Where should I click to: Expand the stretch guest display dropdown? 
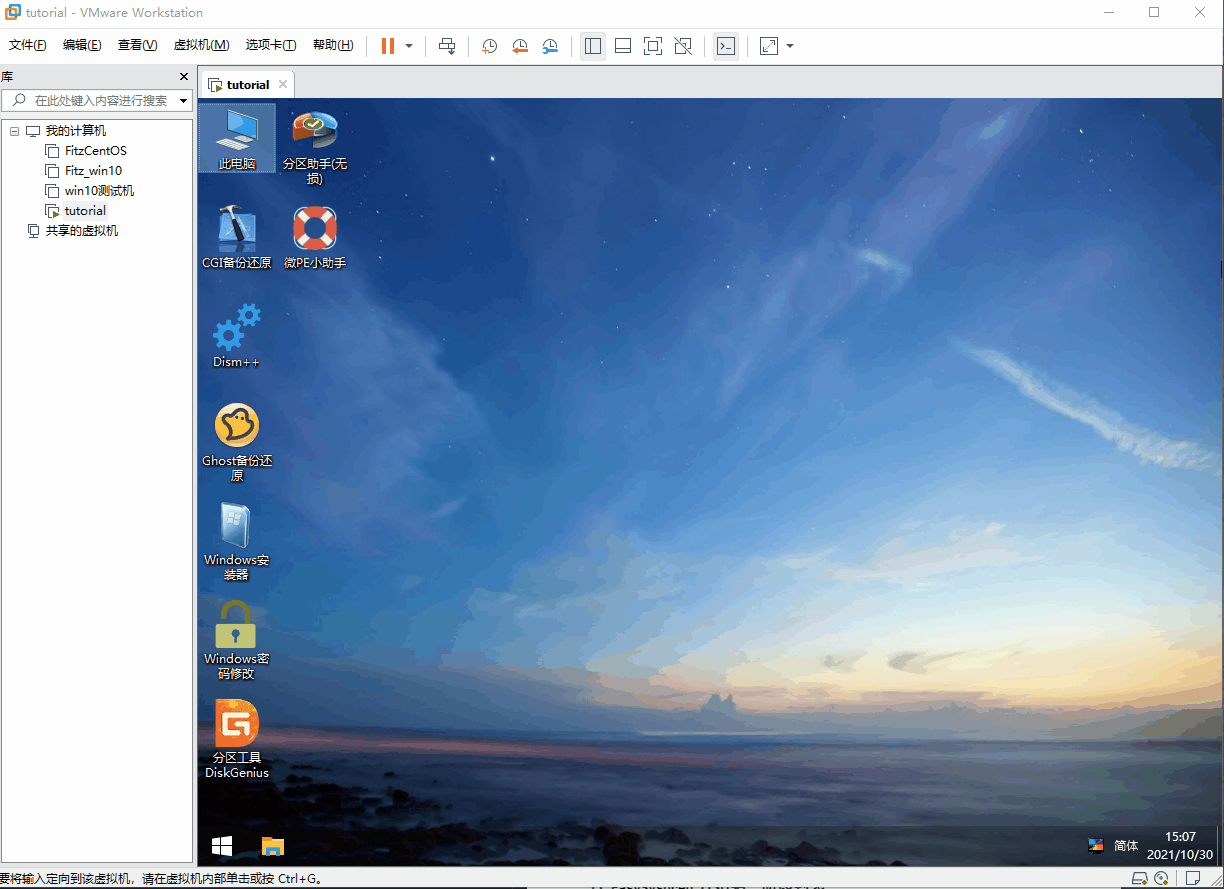pos(790,46)
